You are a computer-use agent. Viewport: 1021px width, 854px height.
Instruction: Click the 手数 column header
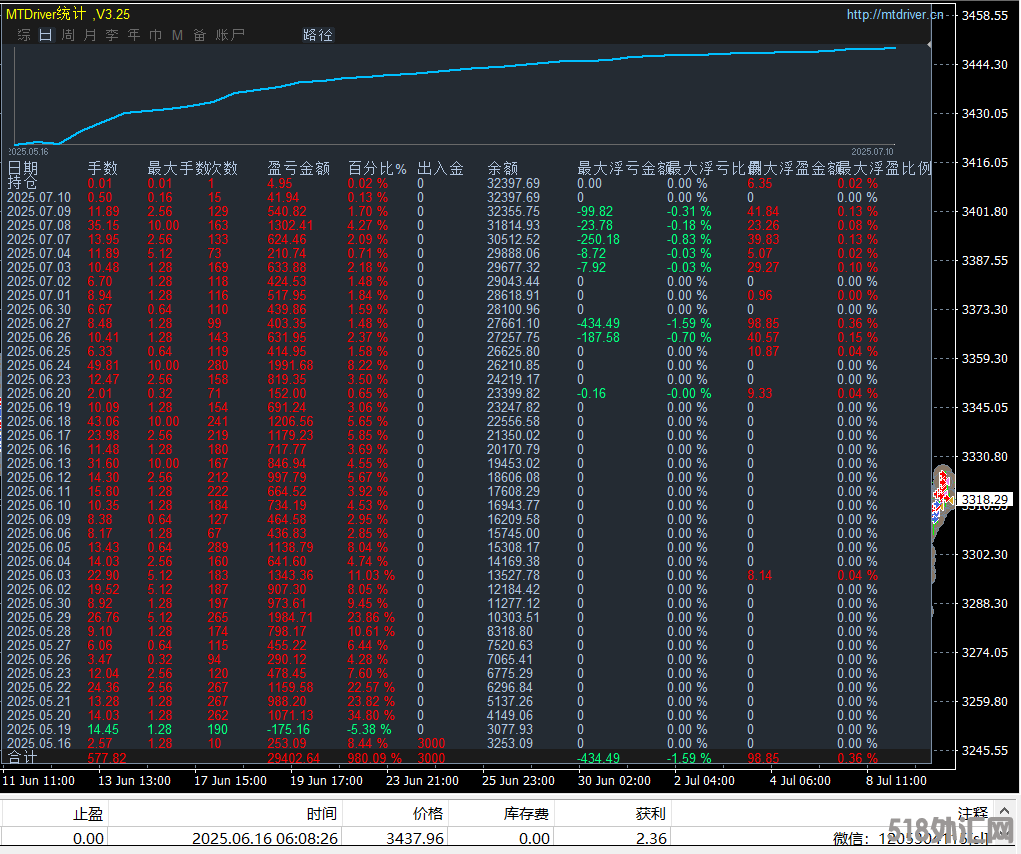103,169
